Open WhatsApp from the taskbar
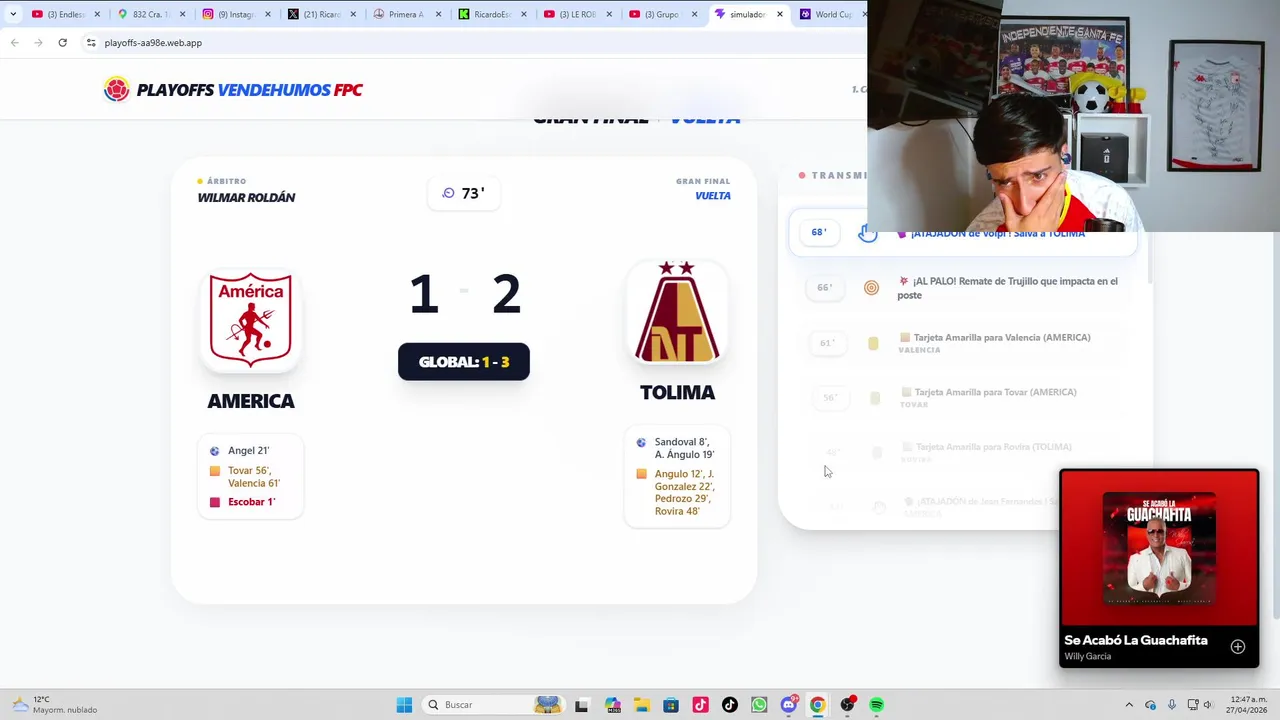The width and height of the screenshot is (1280, 720). 759,705
